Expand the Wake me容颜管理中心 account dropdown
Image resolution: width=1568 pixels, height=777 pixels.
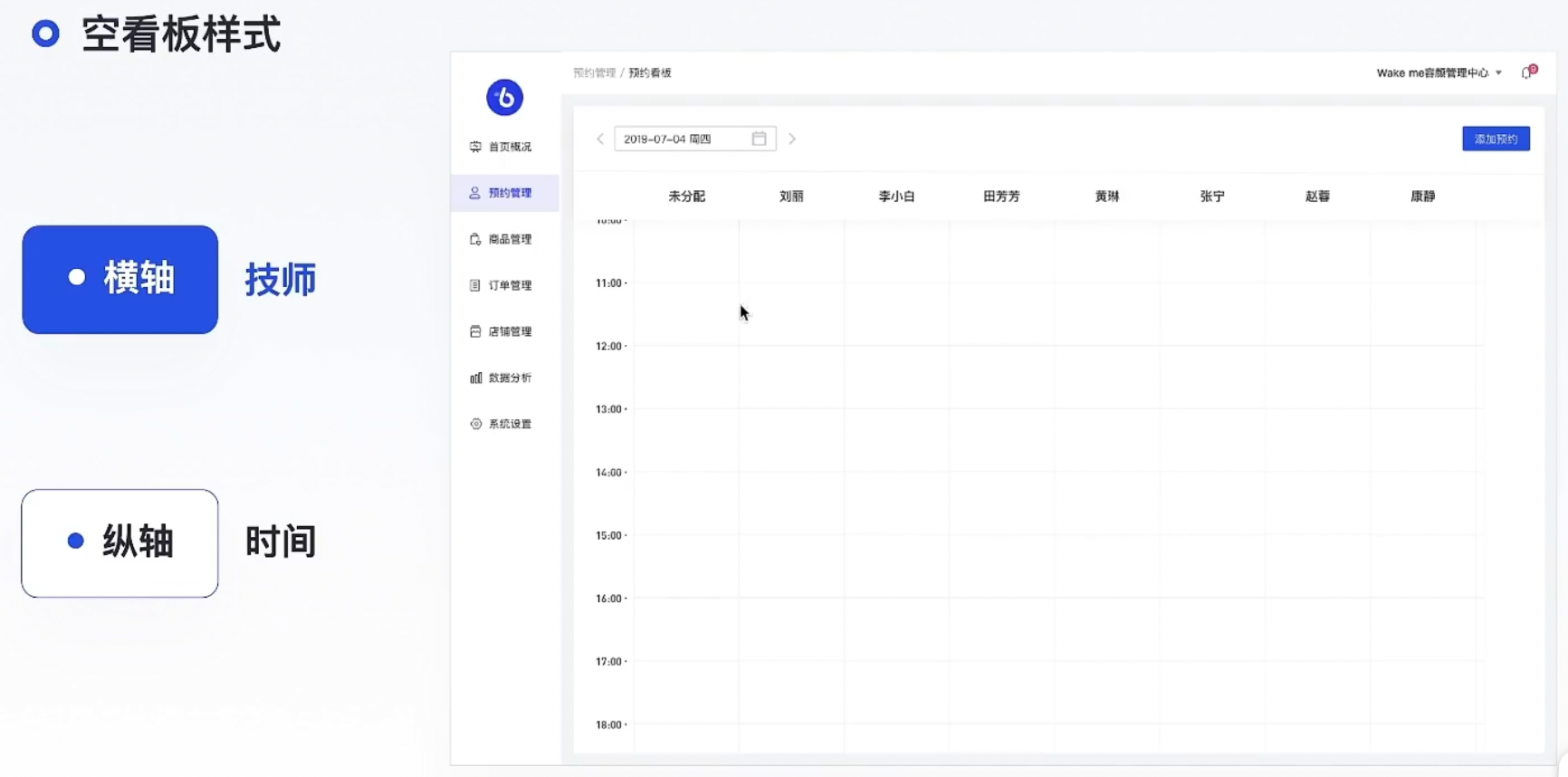click(x=1439, y=72)
